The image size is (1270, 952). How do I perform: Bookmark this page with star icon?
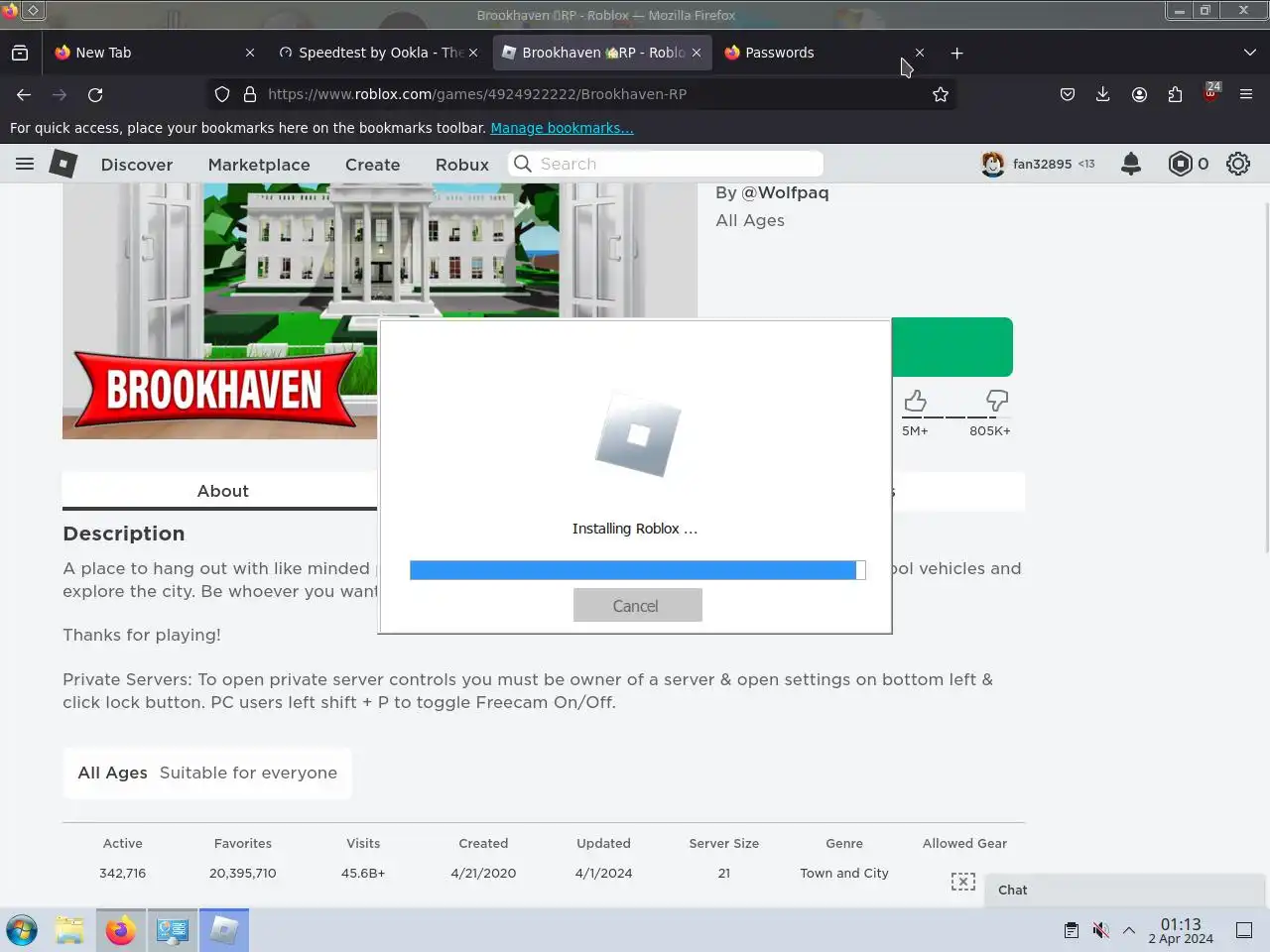coord(941,94)
